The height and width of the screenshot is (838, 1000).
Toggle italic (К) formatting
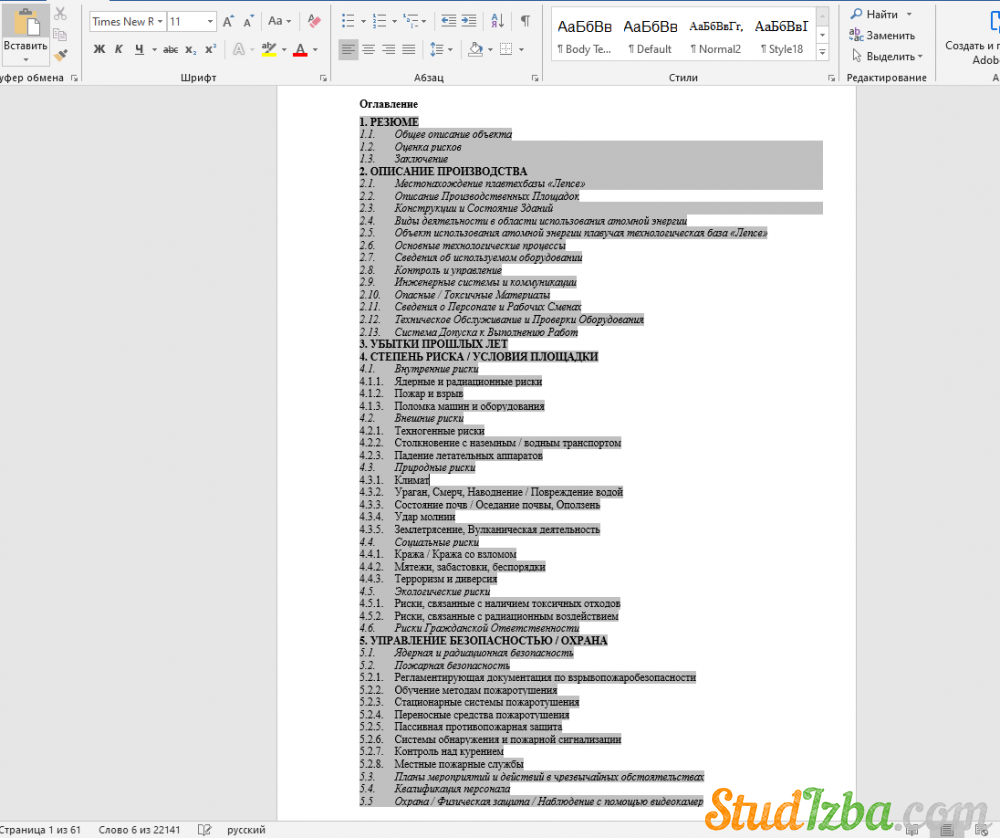[119, 49]
